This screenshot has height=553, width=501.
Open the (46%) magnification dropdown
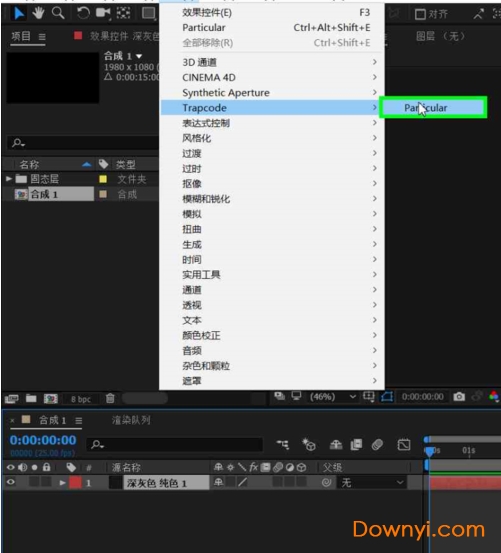[332, 397]
